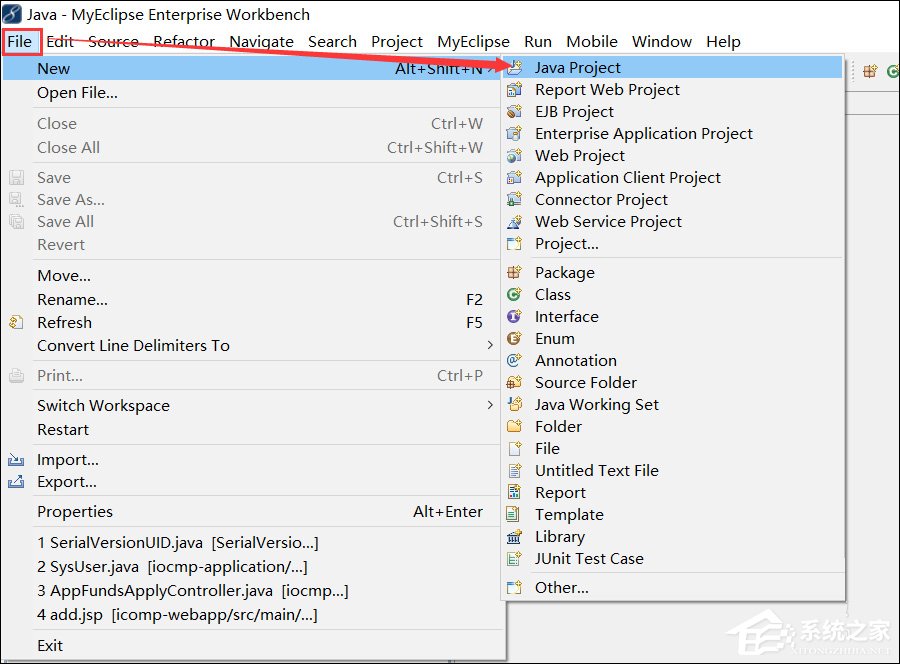
Task: Click the Application Client Project icon
Action: [x=514, y=177]
